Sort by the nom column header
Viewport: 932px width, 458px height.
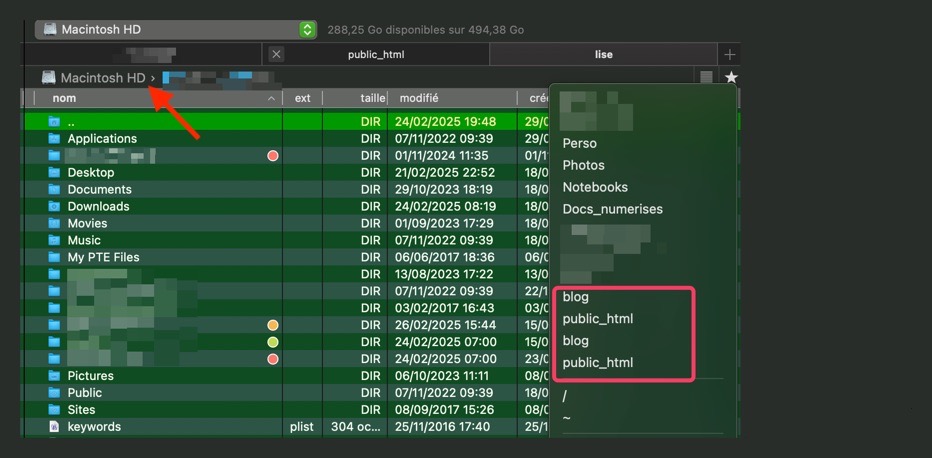(x=64, y=98)
